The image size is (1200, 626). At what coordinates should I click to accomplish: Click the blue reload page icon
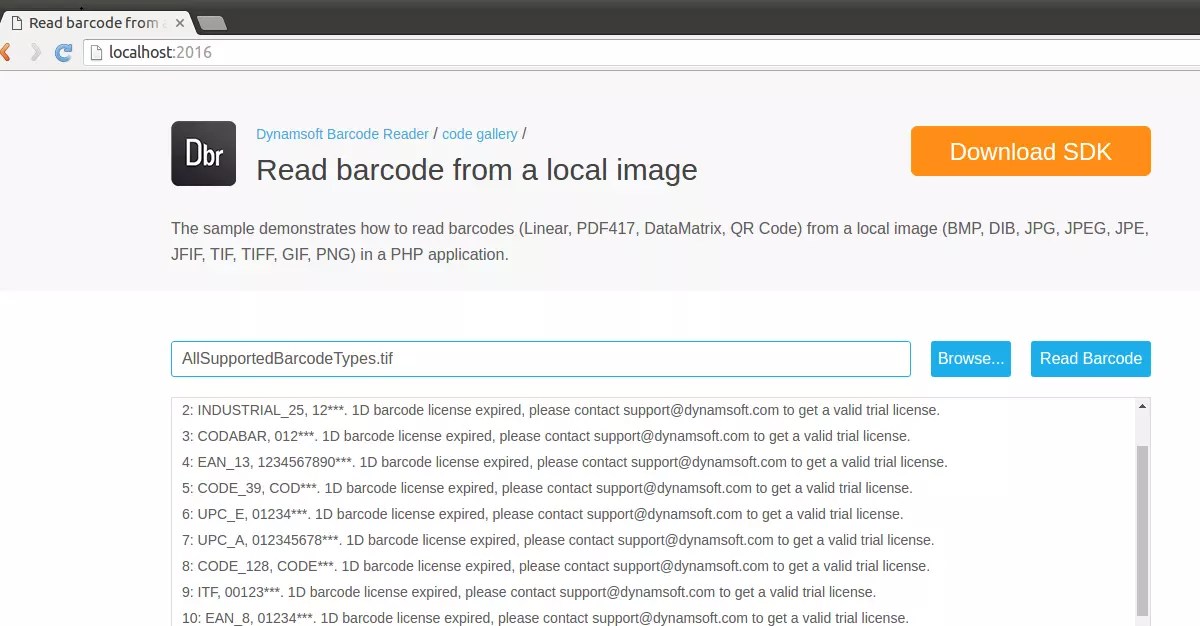tap(62, 52)
